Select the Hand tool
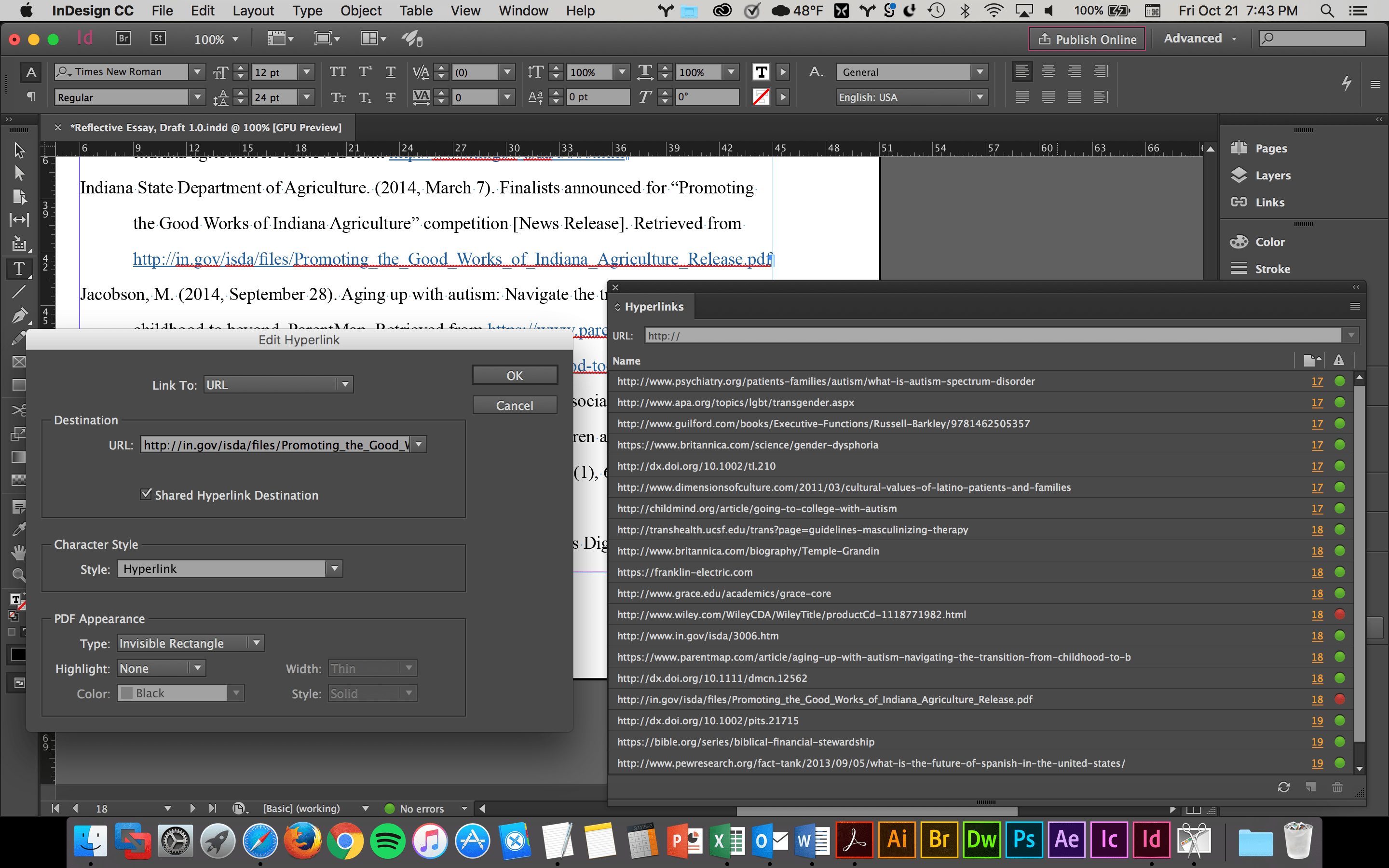 click(x=19, y=552)
